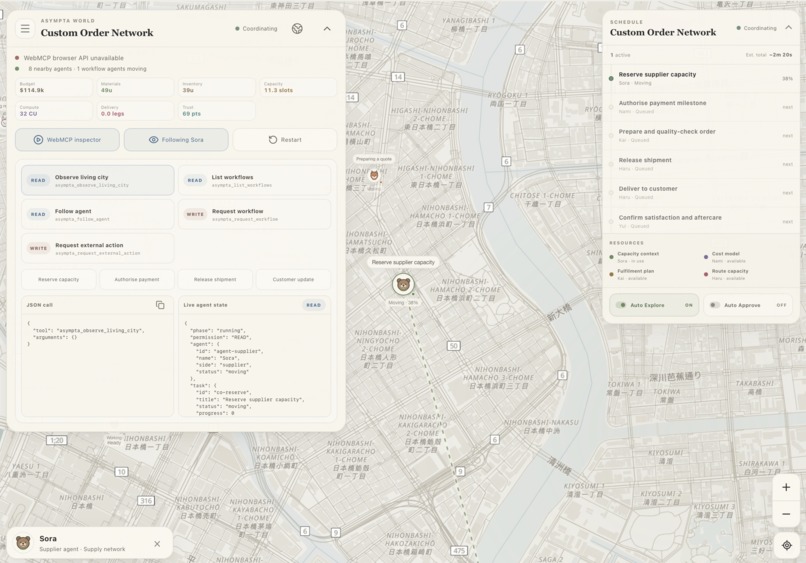Open the Reserve supplier capacity schedule item
The image size is (806, 563).
701,79
